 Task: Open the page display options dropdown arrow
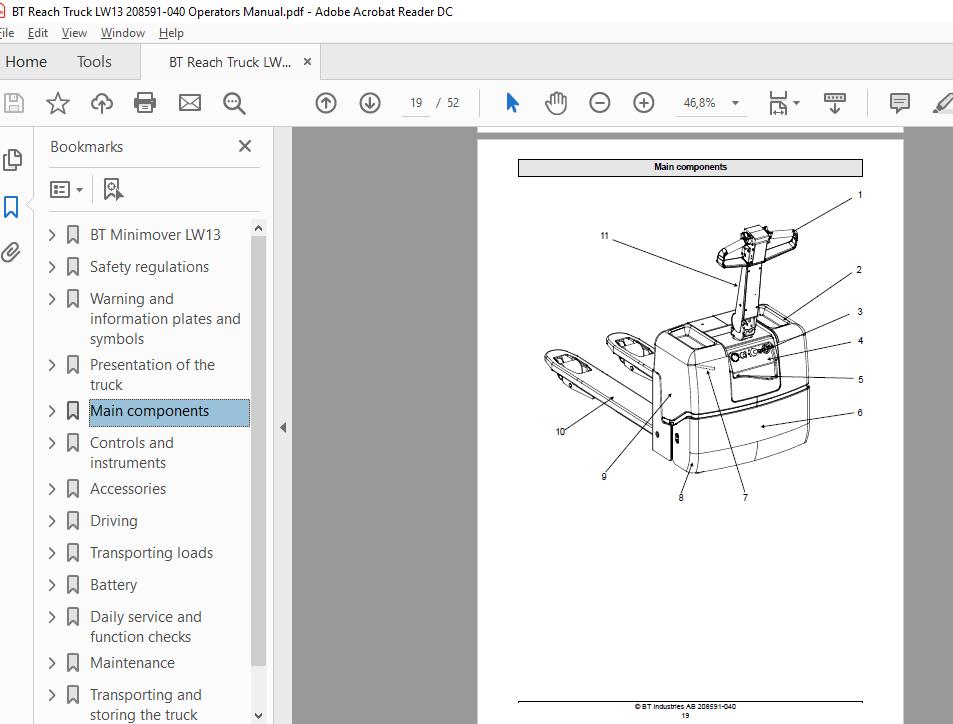pos(796,103)
